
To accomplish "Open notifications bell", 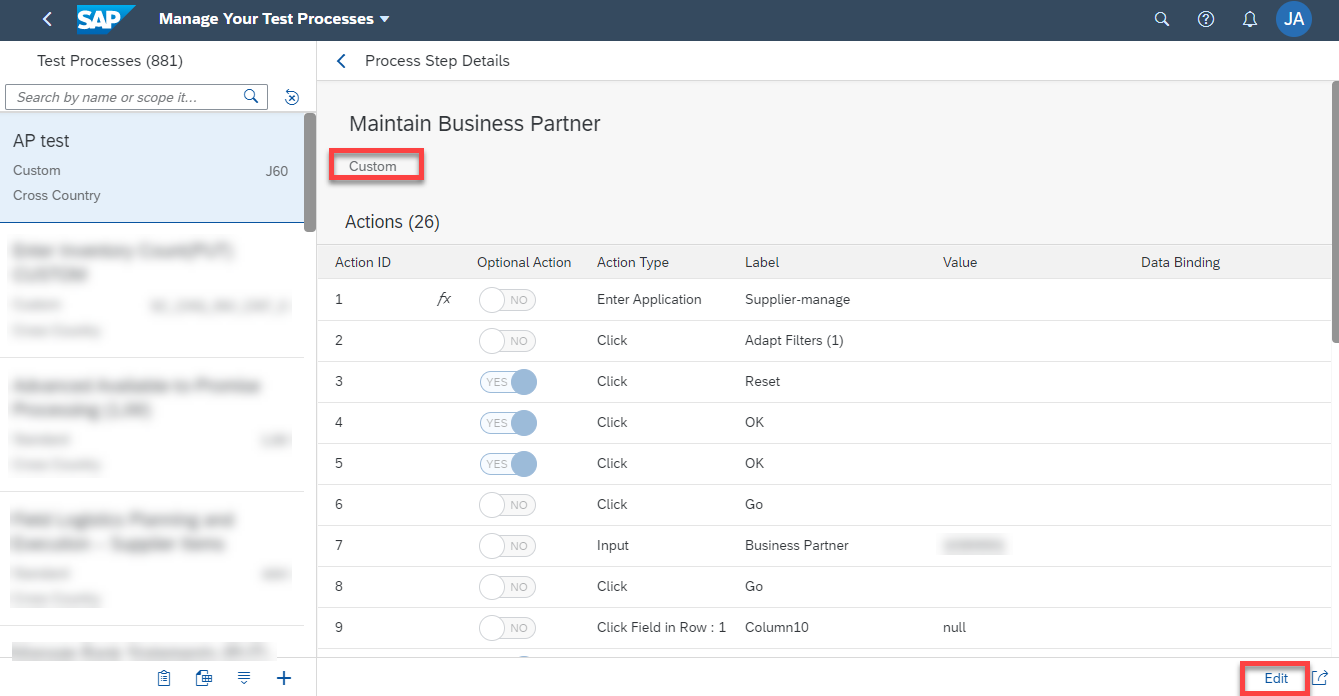I will [1250, 19].
